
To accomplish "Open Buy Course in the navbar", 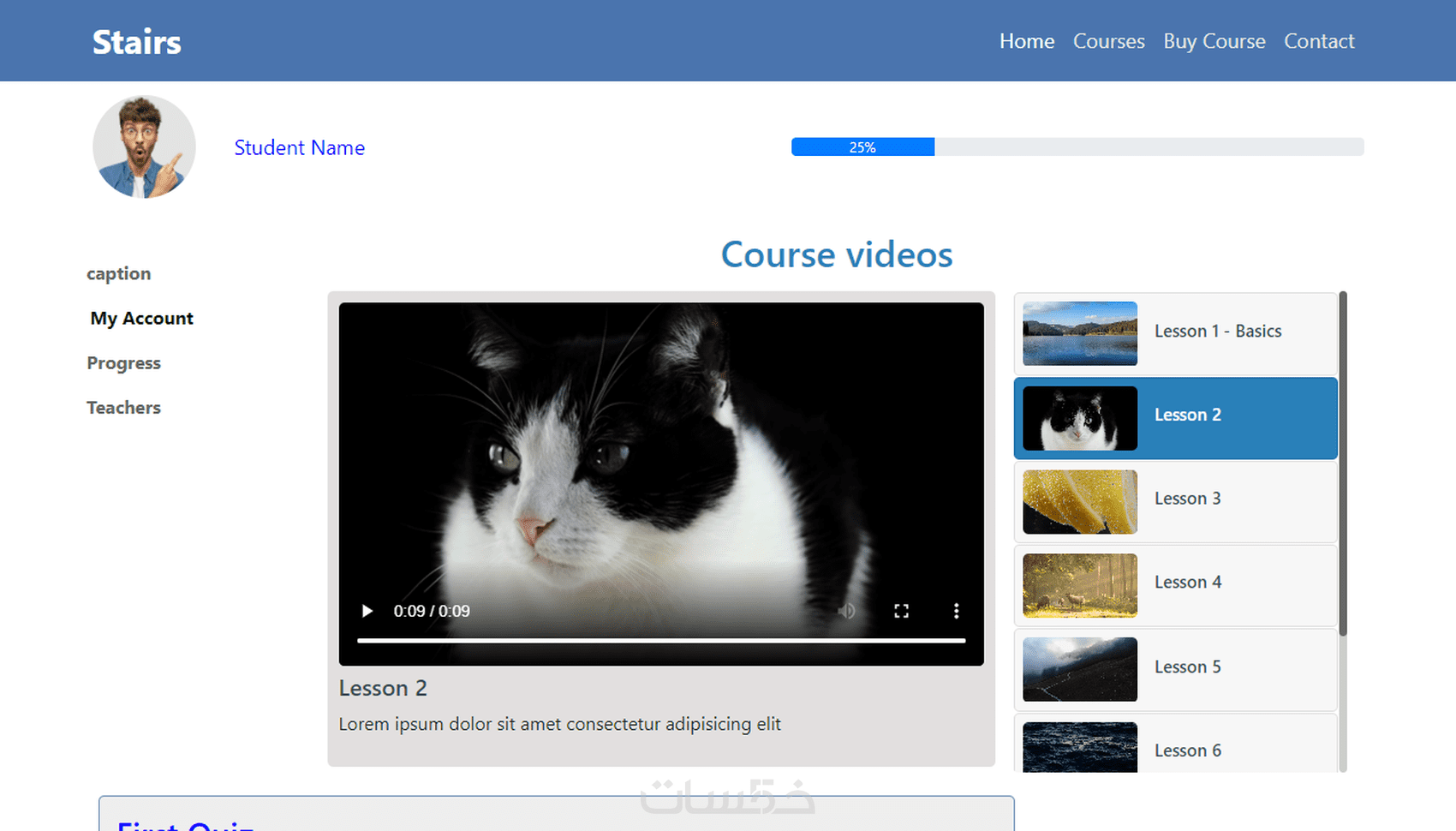I will (x=1214, y=41).
